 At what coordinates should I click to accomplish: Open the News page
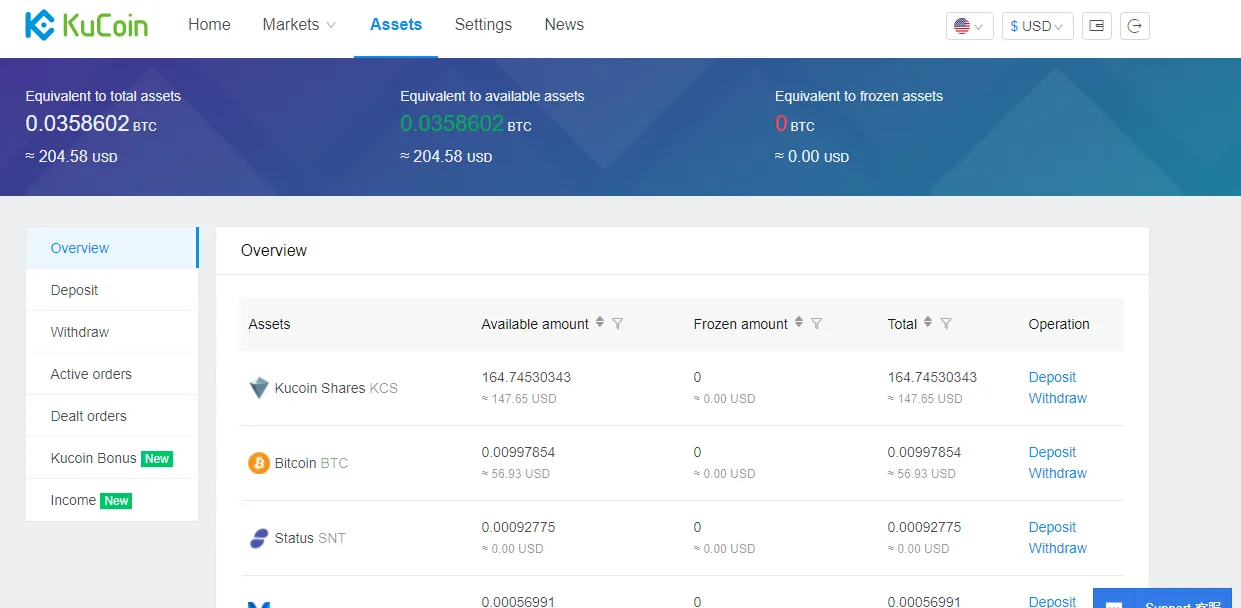pos(564,24)
